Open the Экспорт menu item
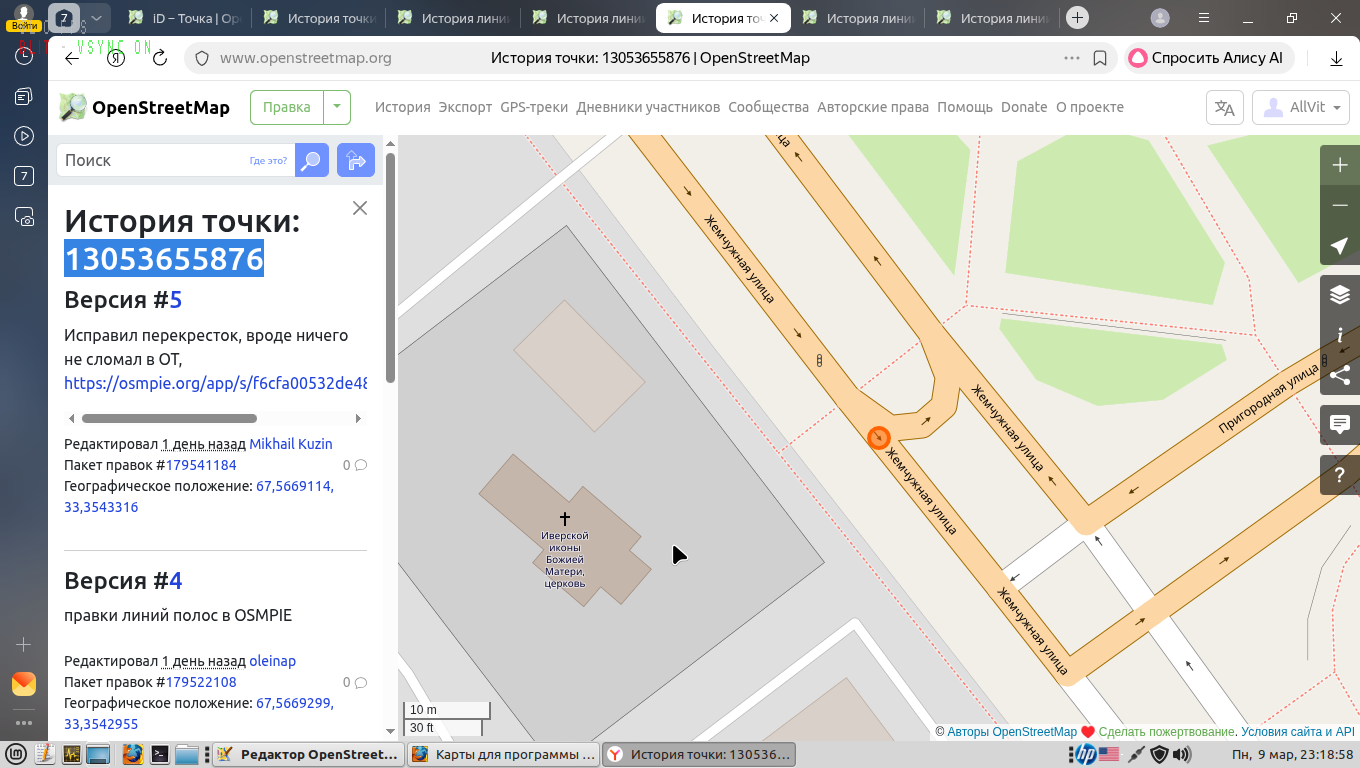Screen dimensions: 1360x768 click(x=465, y=107)
